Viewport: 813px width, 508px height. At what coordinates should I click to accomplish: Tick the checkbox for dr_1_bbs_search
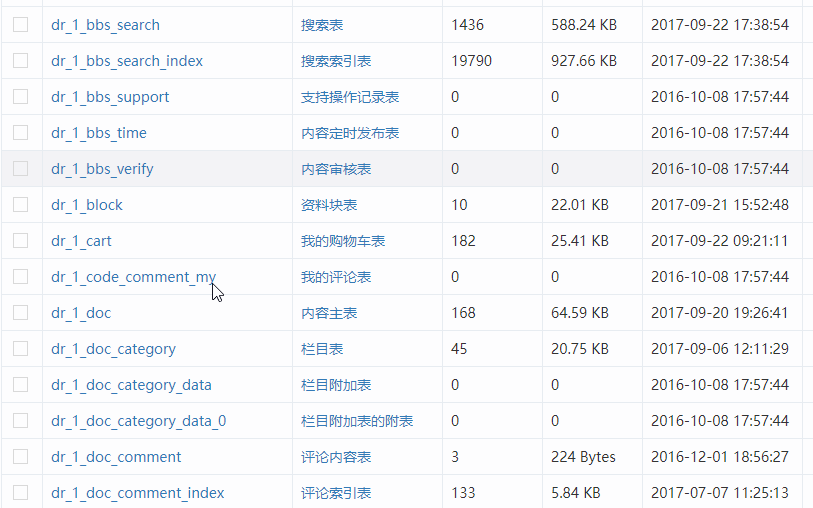point(21,25)
